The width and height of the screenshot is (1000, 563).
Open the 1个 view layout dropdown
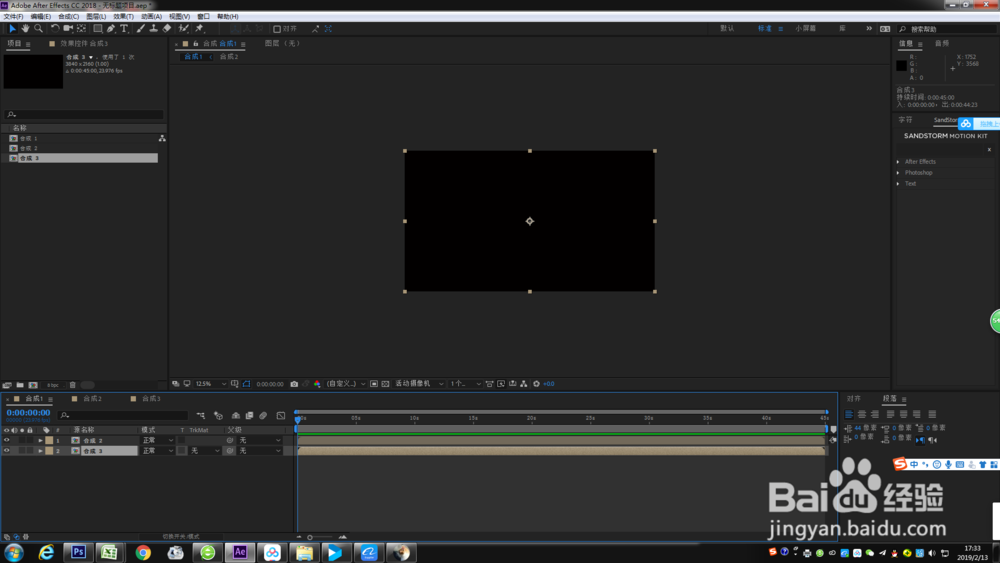465,384
